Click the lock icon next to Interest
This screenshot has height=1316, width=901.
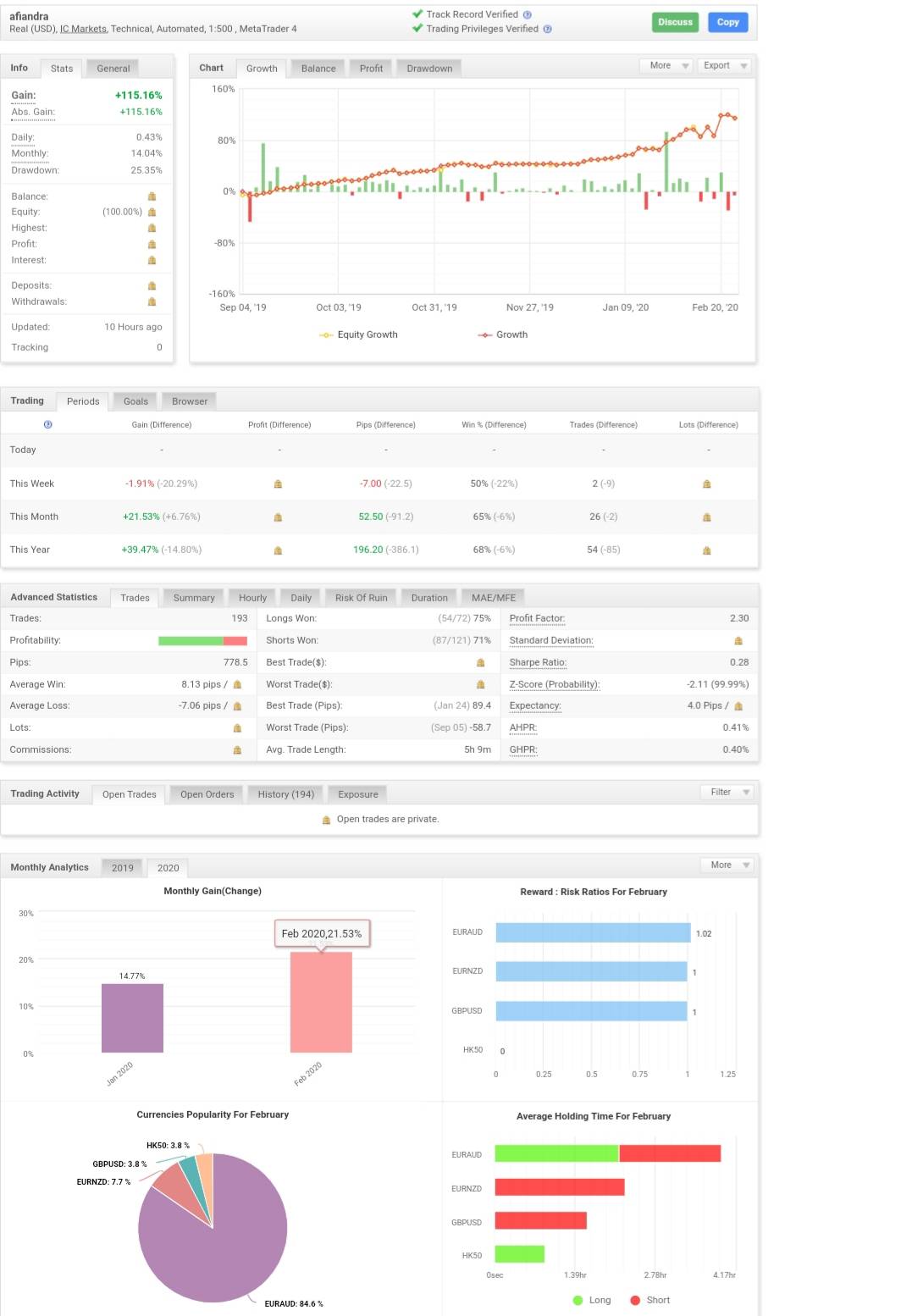click(x=152, y=260)
